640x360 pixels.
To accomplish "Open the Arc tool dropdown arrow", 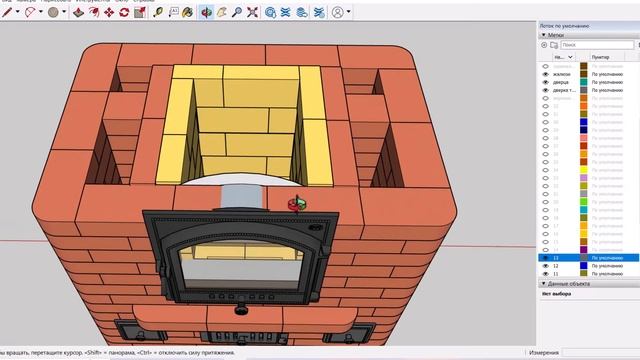I will pos(41,12).
